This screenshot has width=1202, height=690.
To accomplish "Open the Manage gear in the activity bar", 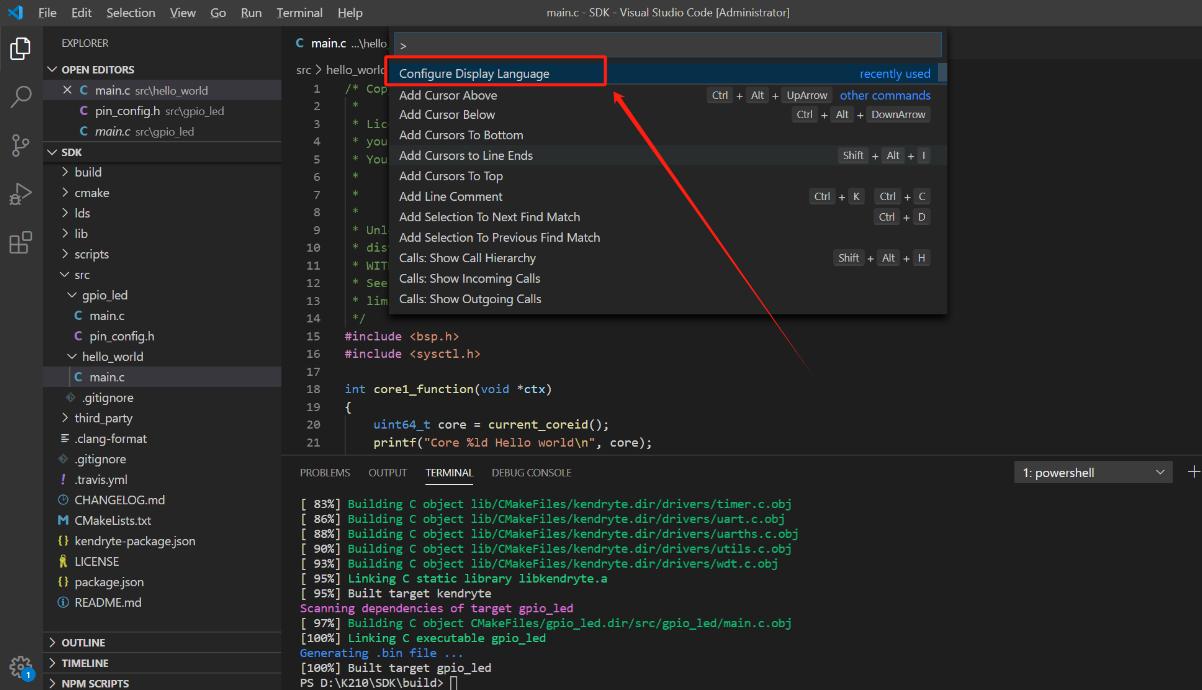I will [x=20, y=667].
